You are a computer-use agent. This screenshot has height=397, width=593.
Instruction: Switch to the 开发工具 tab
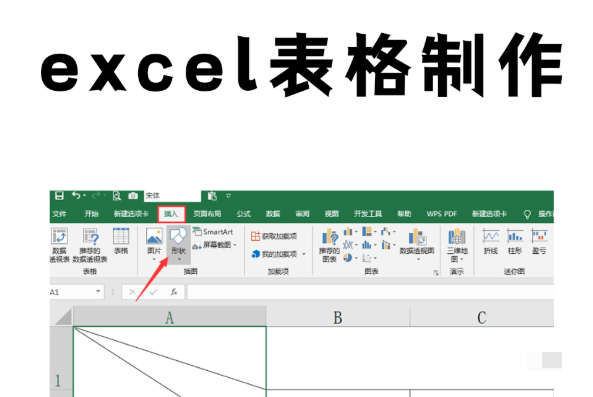(368, 214)
